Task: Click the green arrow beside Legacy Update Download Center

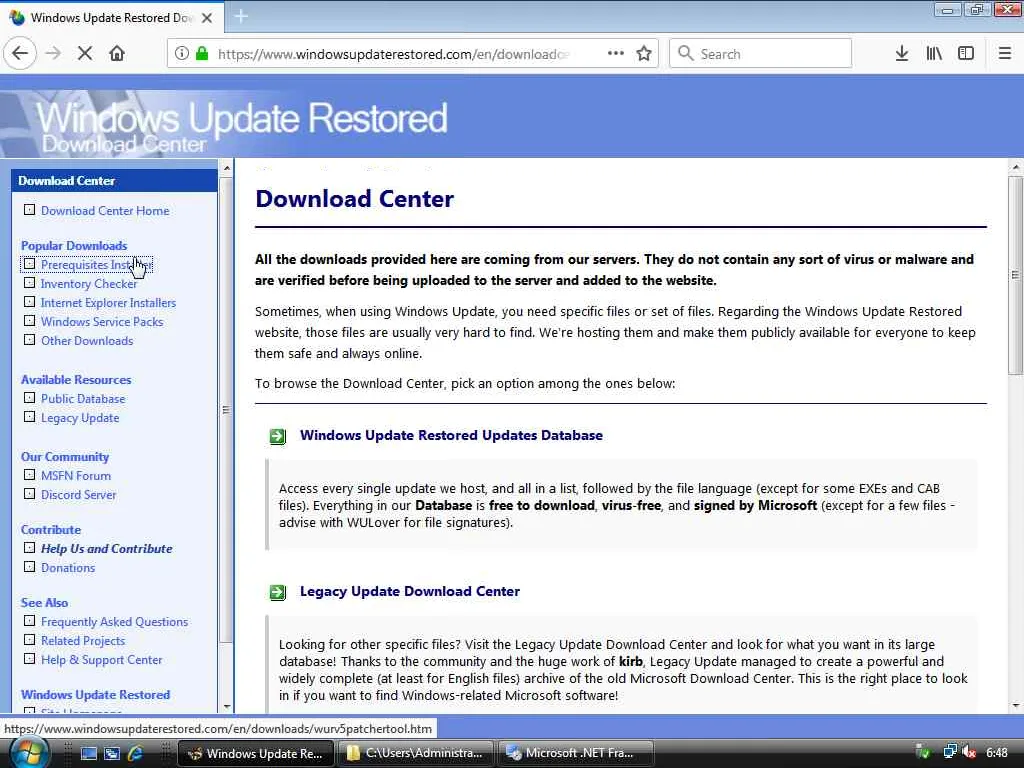Action: click(x=278, y=592)
